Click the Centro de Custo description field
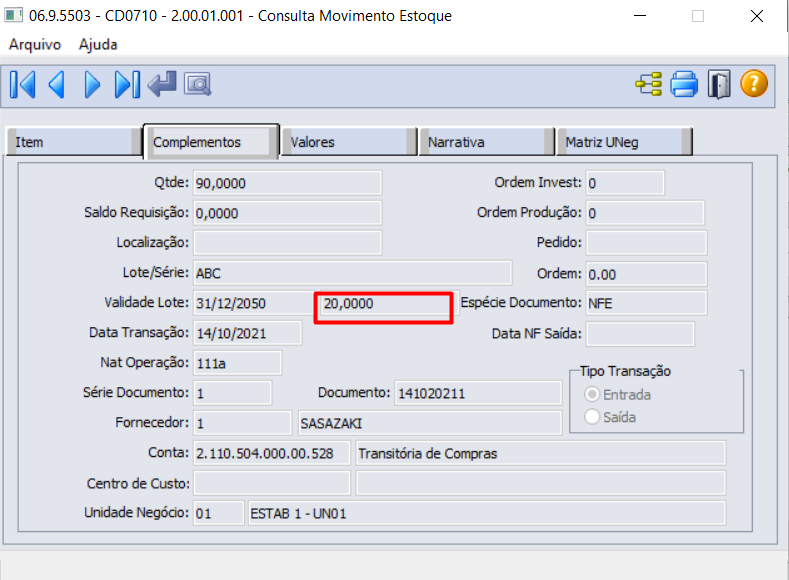The height and width of the screenshot is (580, 789). pyautogui.click(x=540, y=483)
